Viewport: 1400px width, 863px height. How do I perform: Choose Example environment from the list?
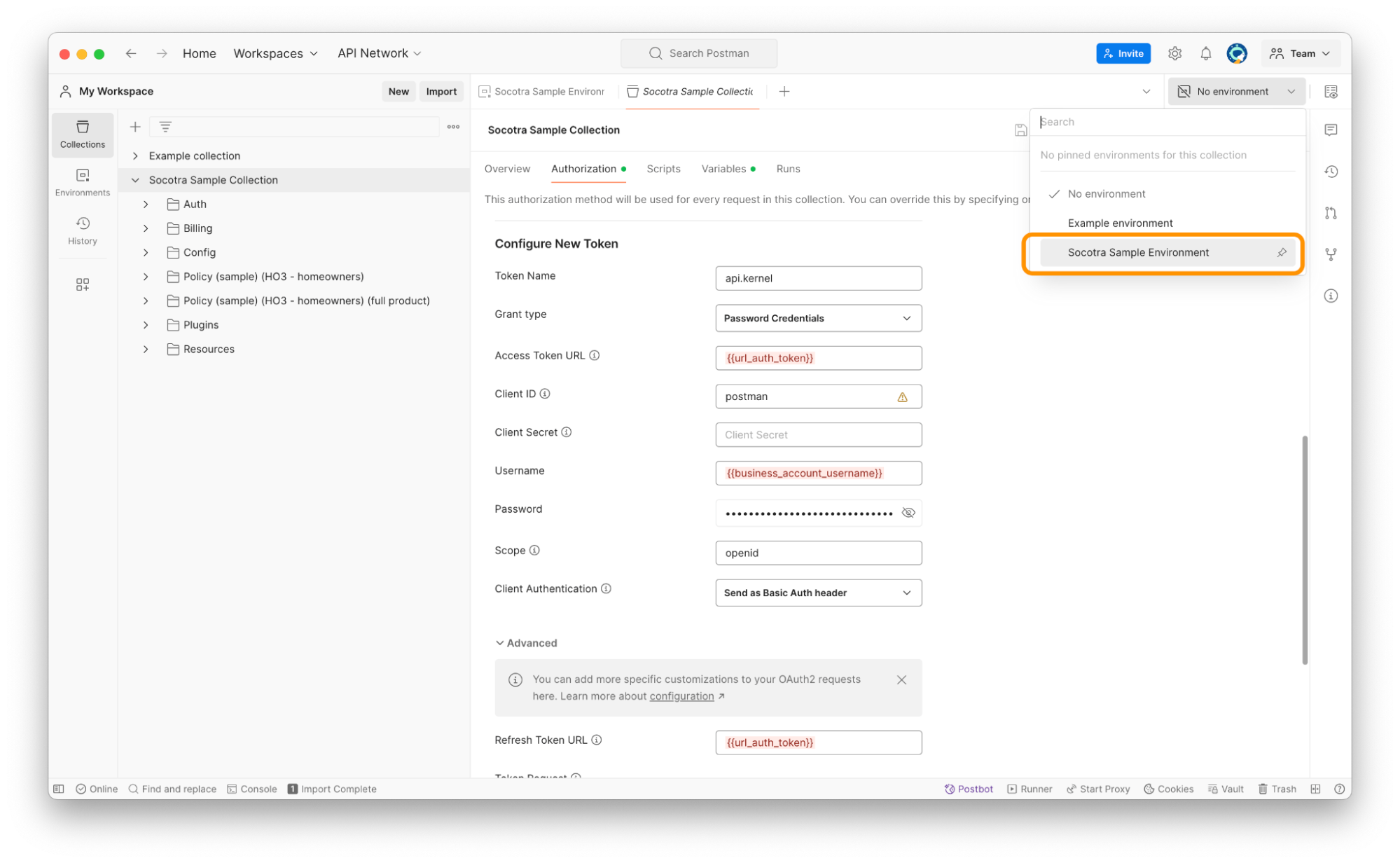1120,223
